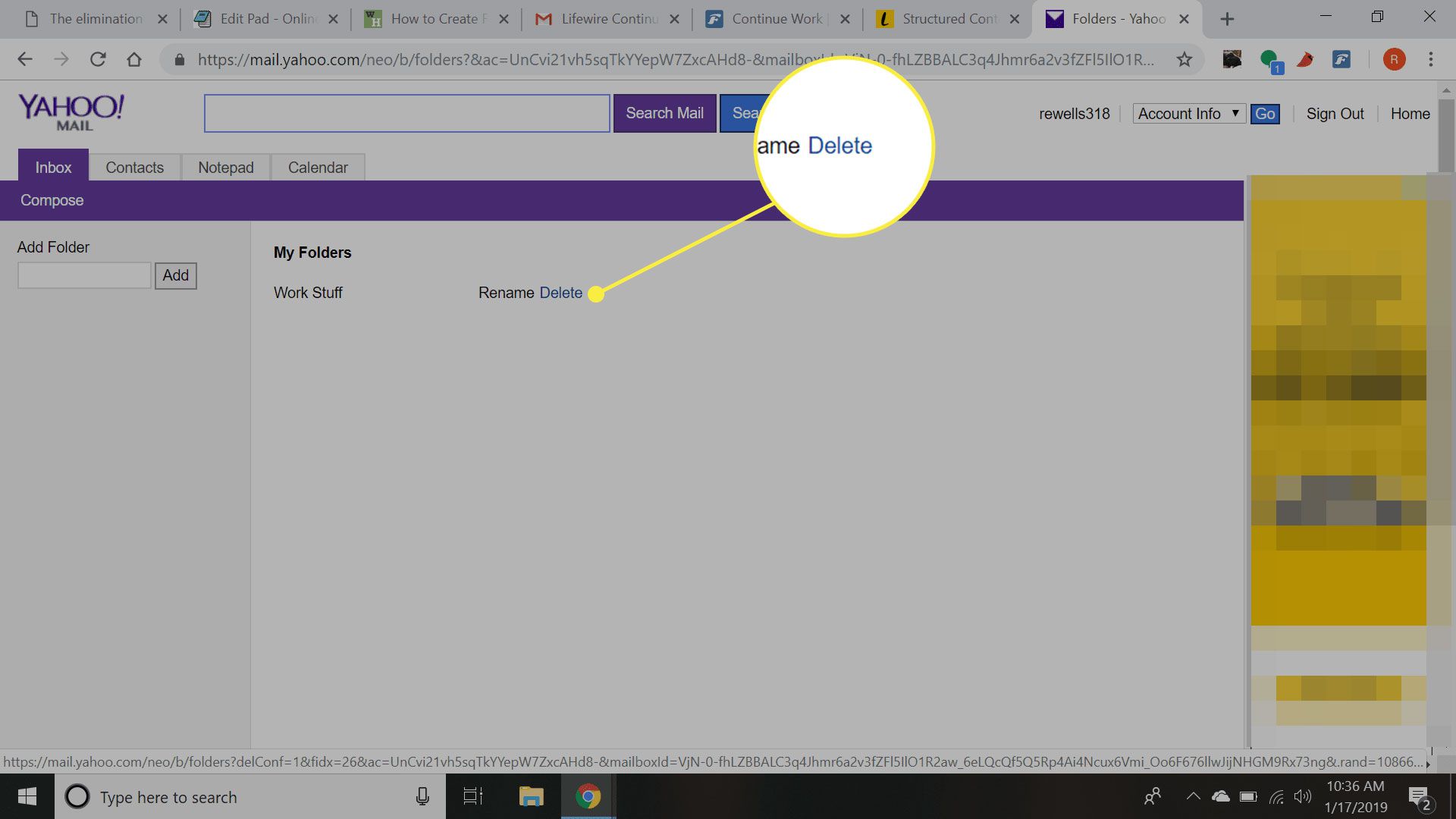Viewport: 1456px width, 819px height.
Task: Click the Yahoo Mail logo icon
Action: point(71,112)
